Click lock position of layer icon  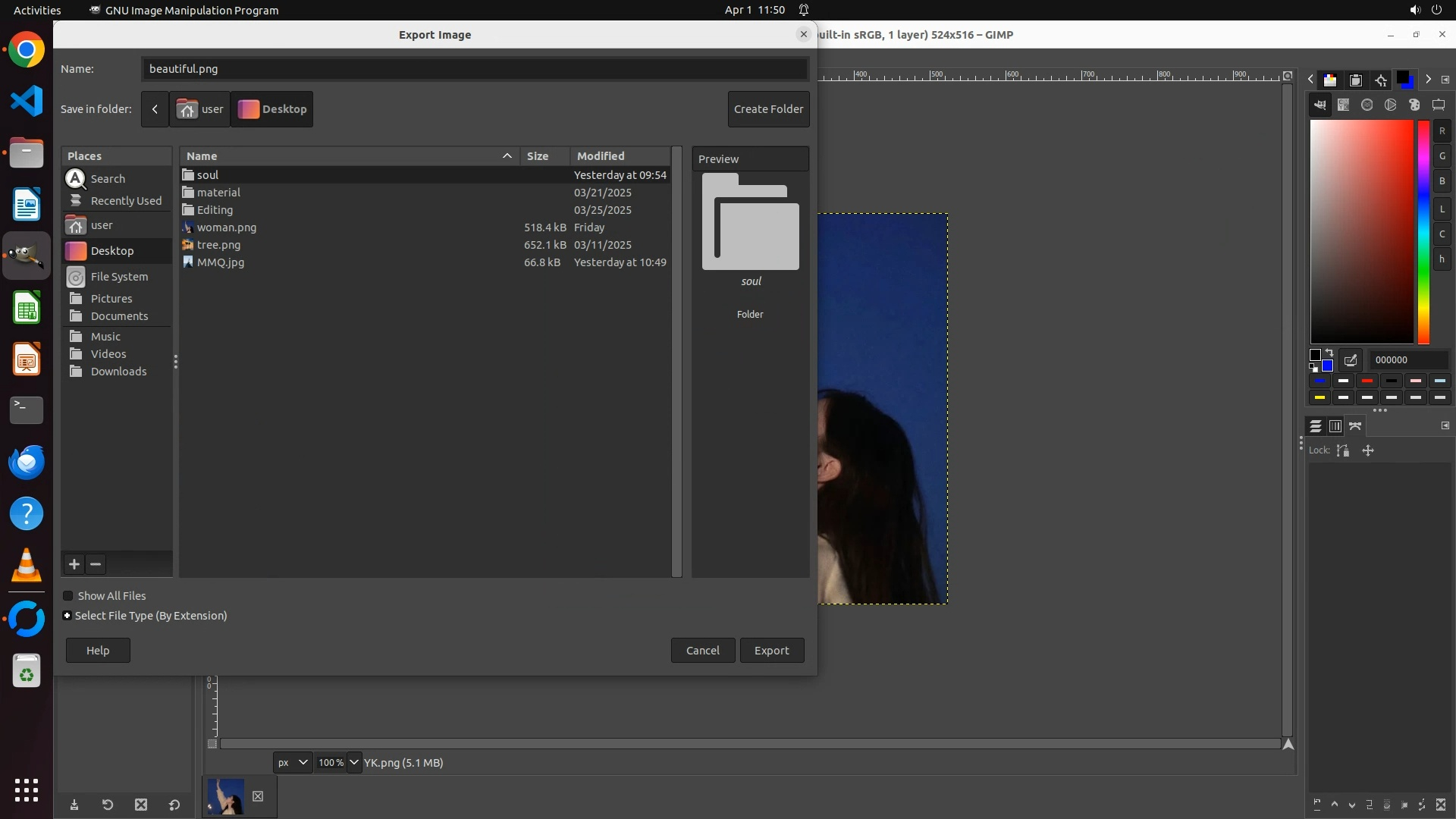point(1368,450)
